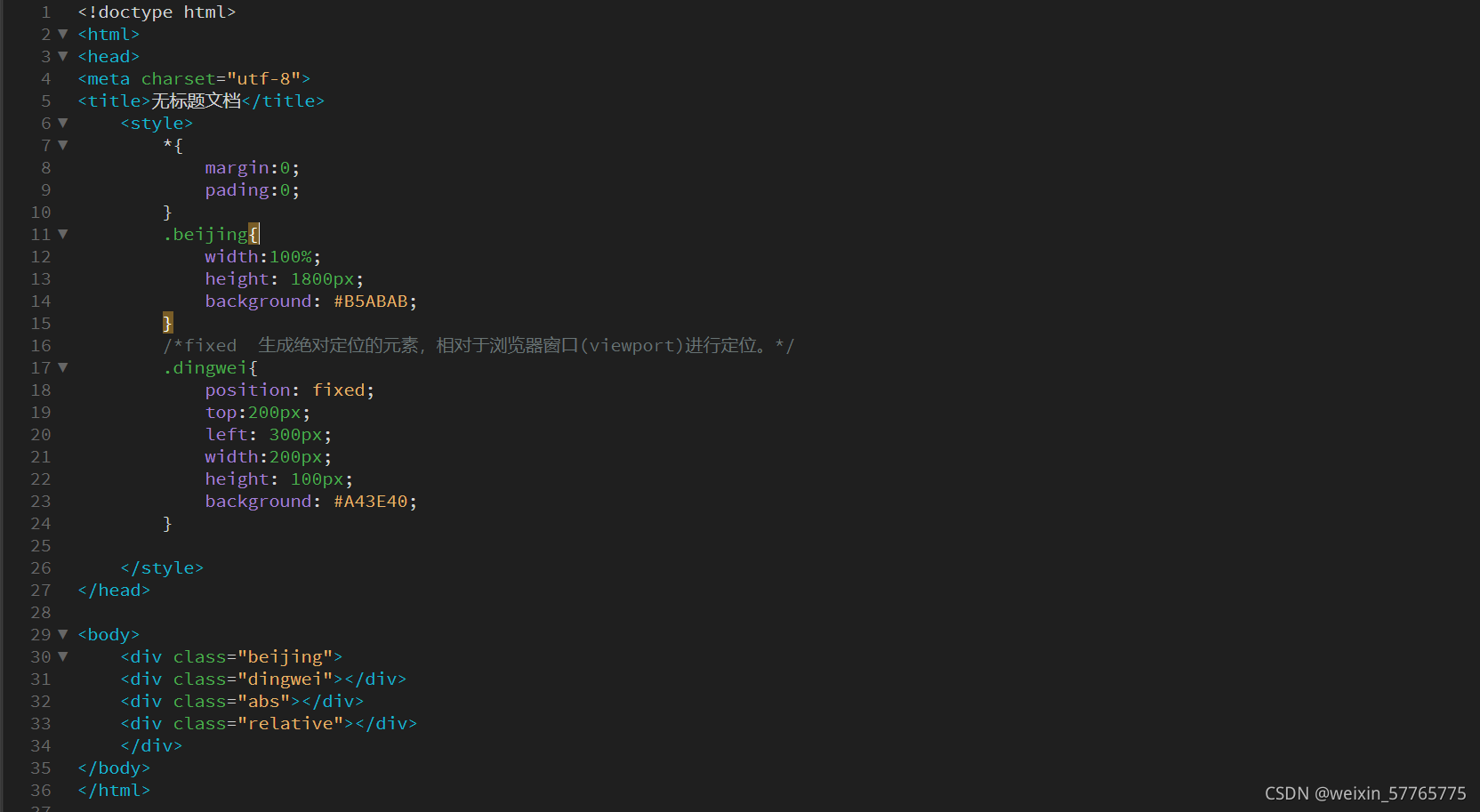Click the hex color #A43E40
The height and width of the screenshot is (812, 1480).
coord(374,501)
